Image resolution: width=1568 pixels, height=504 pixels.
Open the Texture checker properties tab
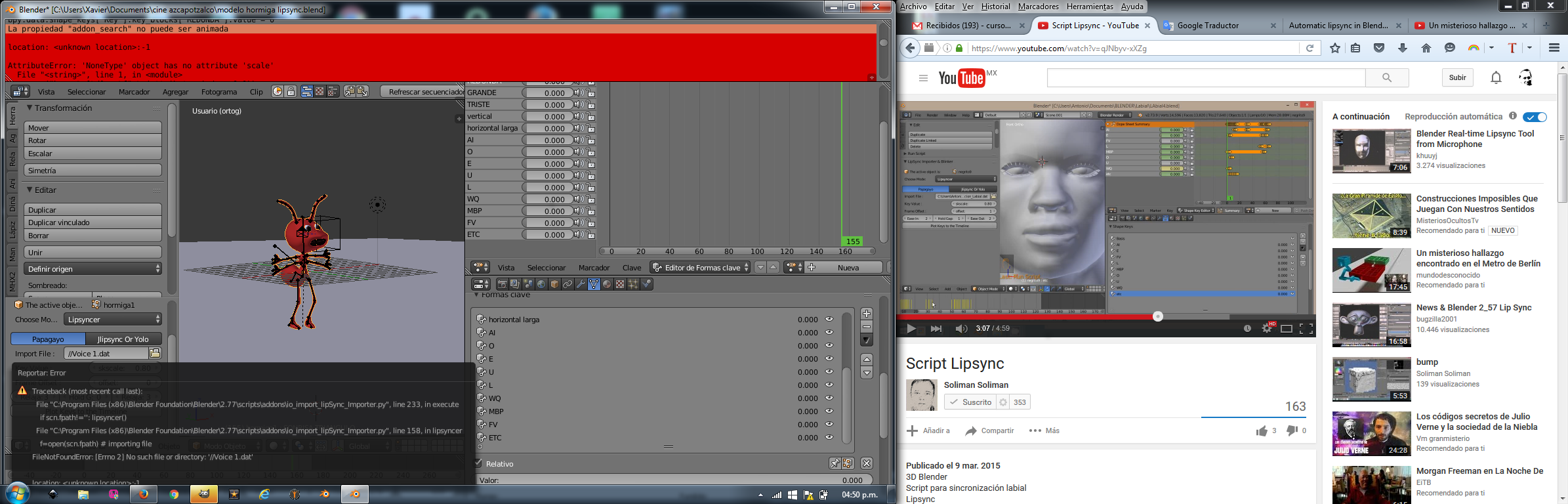pos(620,284)
